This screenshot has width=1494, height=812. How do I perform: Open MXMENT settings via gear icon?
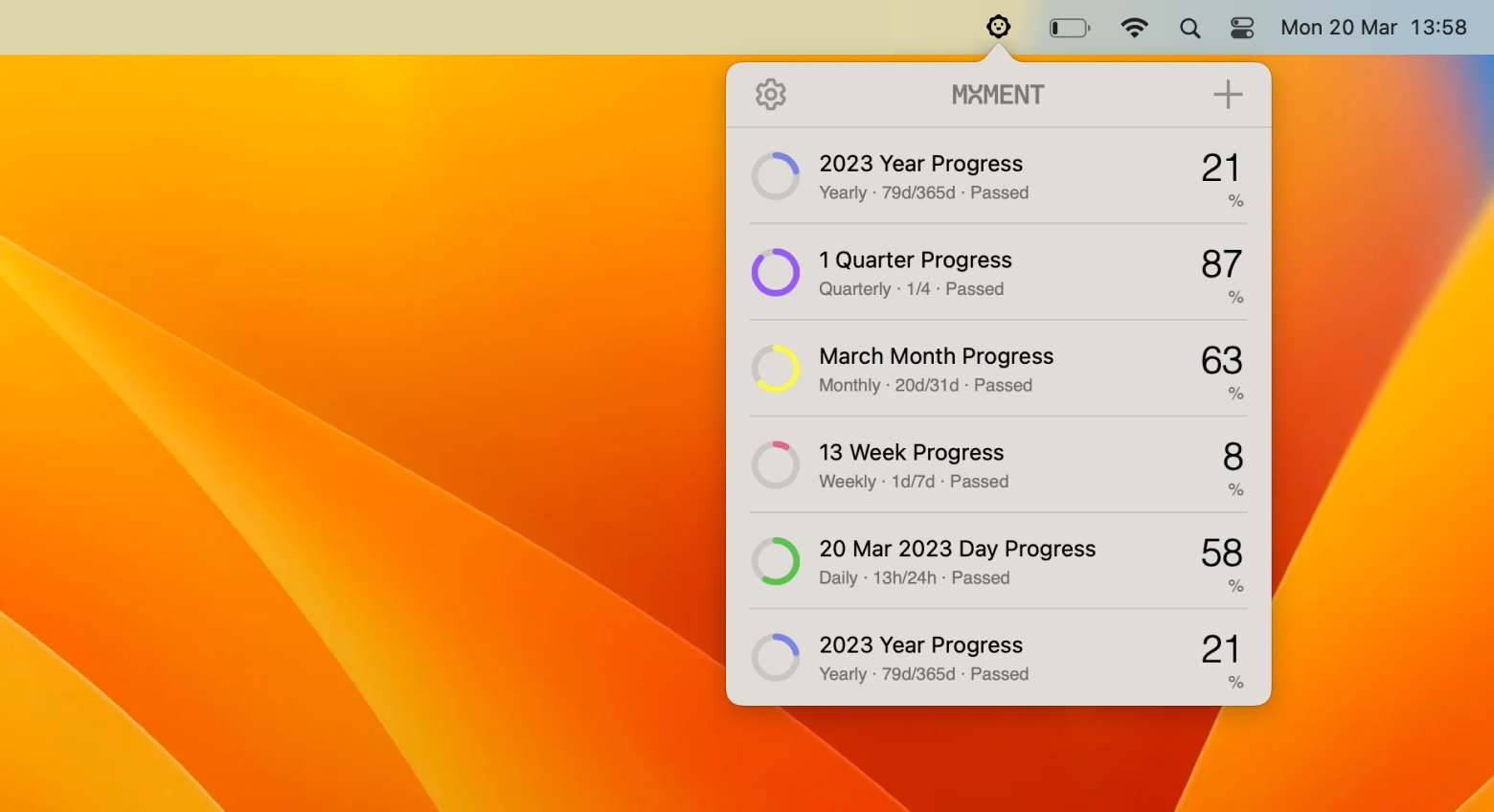[x=771, y=94]
